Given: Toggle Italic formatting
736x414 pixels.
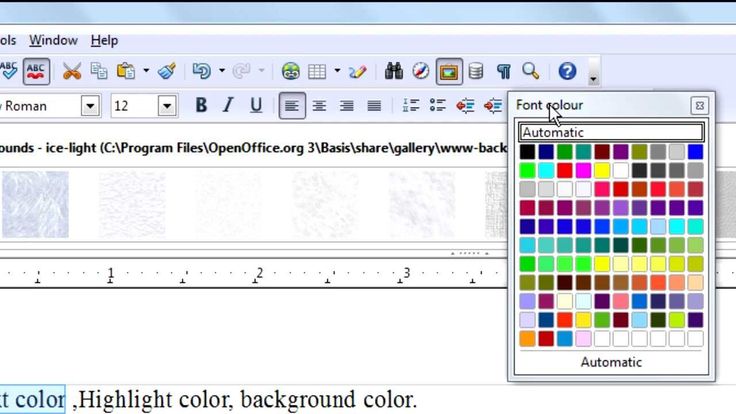Looking at the screenshot, I should point(229,106).
